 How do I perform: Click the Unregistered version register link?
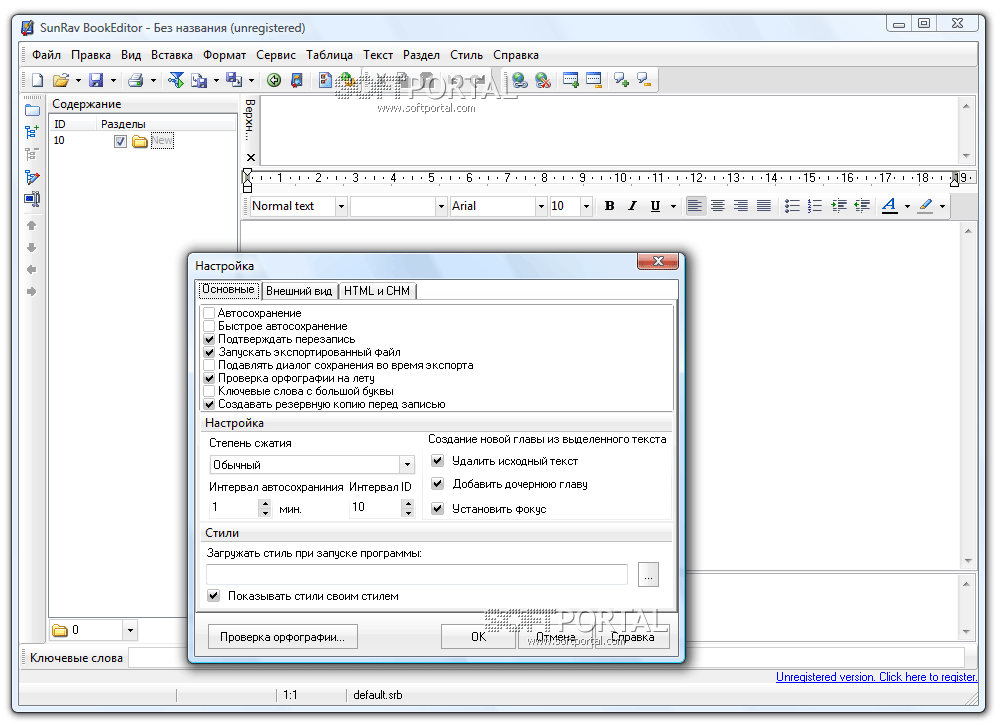(x=876, y=677)
